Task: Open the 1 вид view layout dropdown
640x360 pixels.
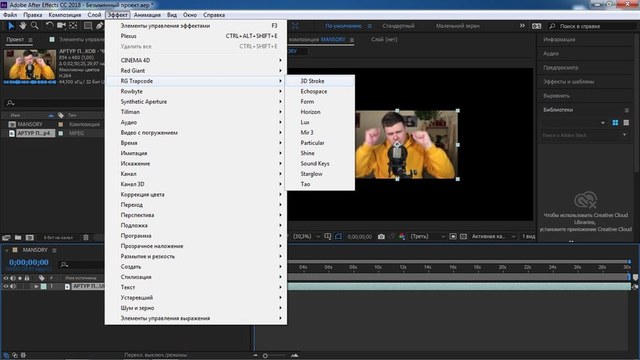Action: [528, 236]
